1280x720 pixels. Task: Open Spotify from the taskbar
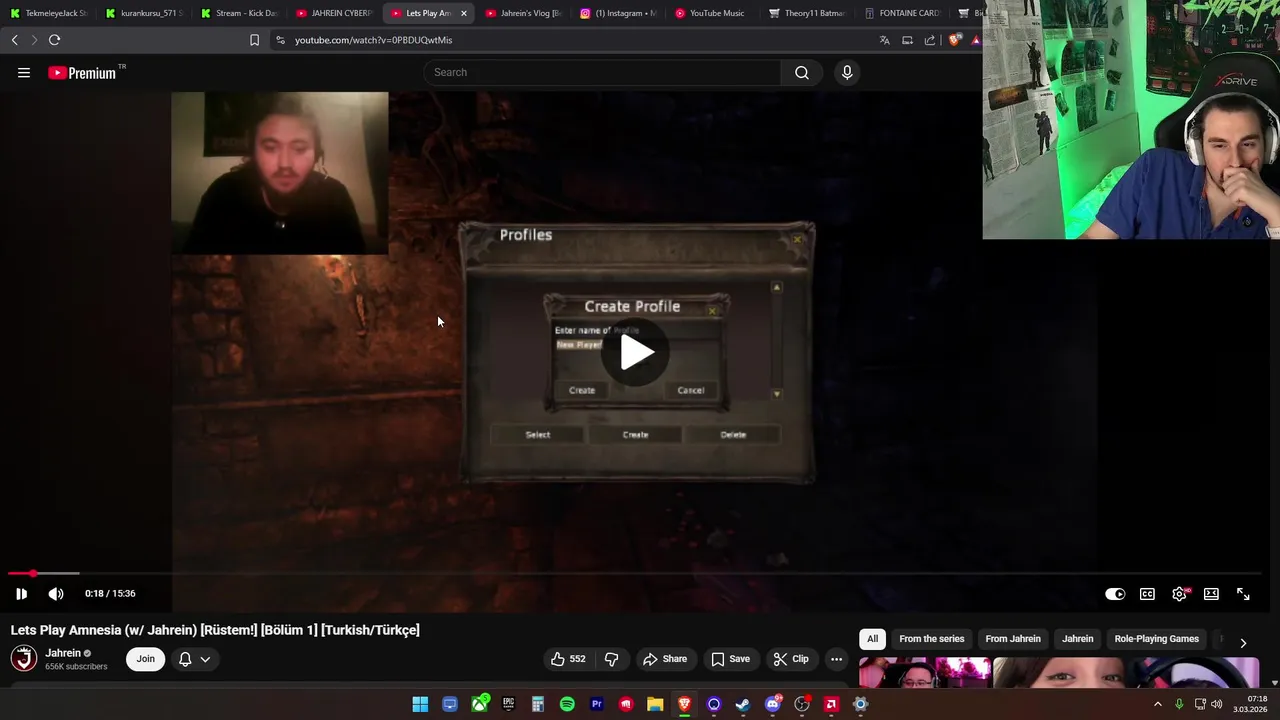click(x=567, y=704)
